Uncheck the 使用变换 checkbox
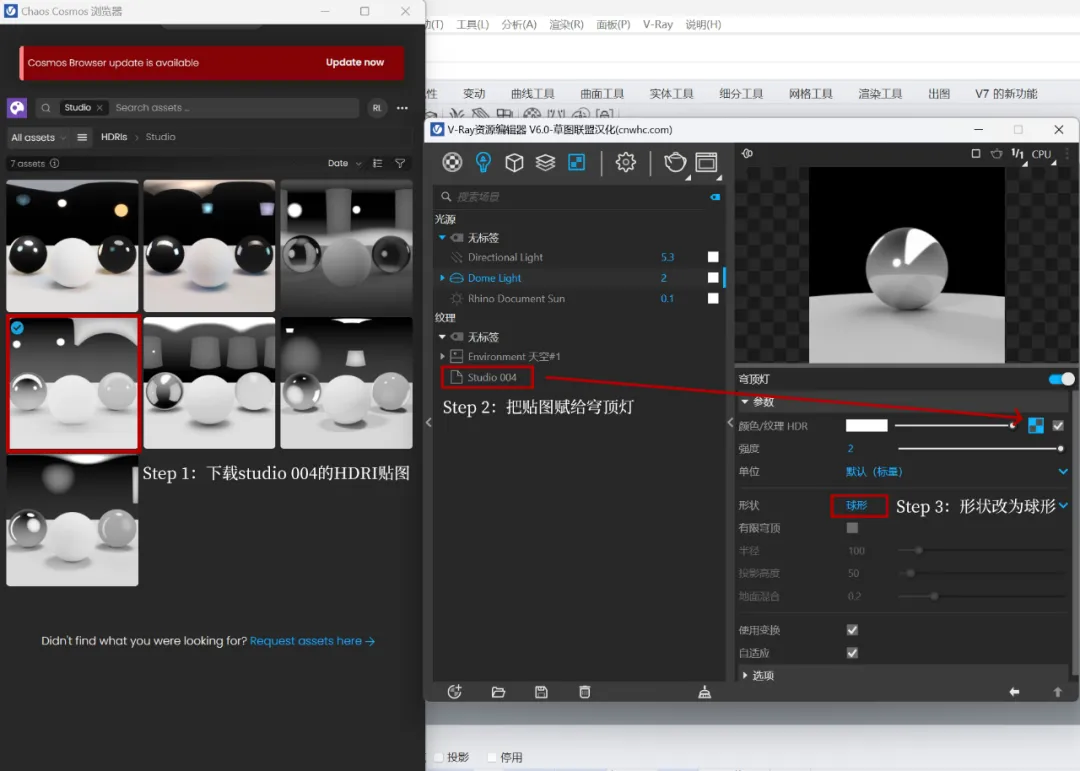Image resolution: width=1080 pixels, height=771 pixels. coord(852,630)
